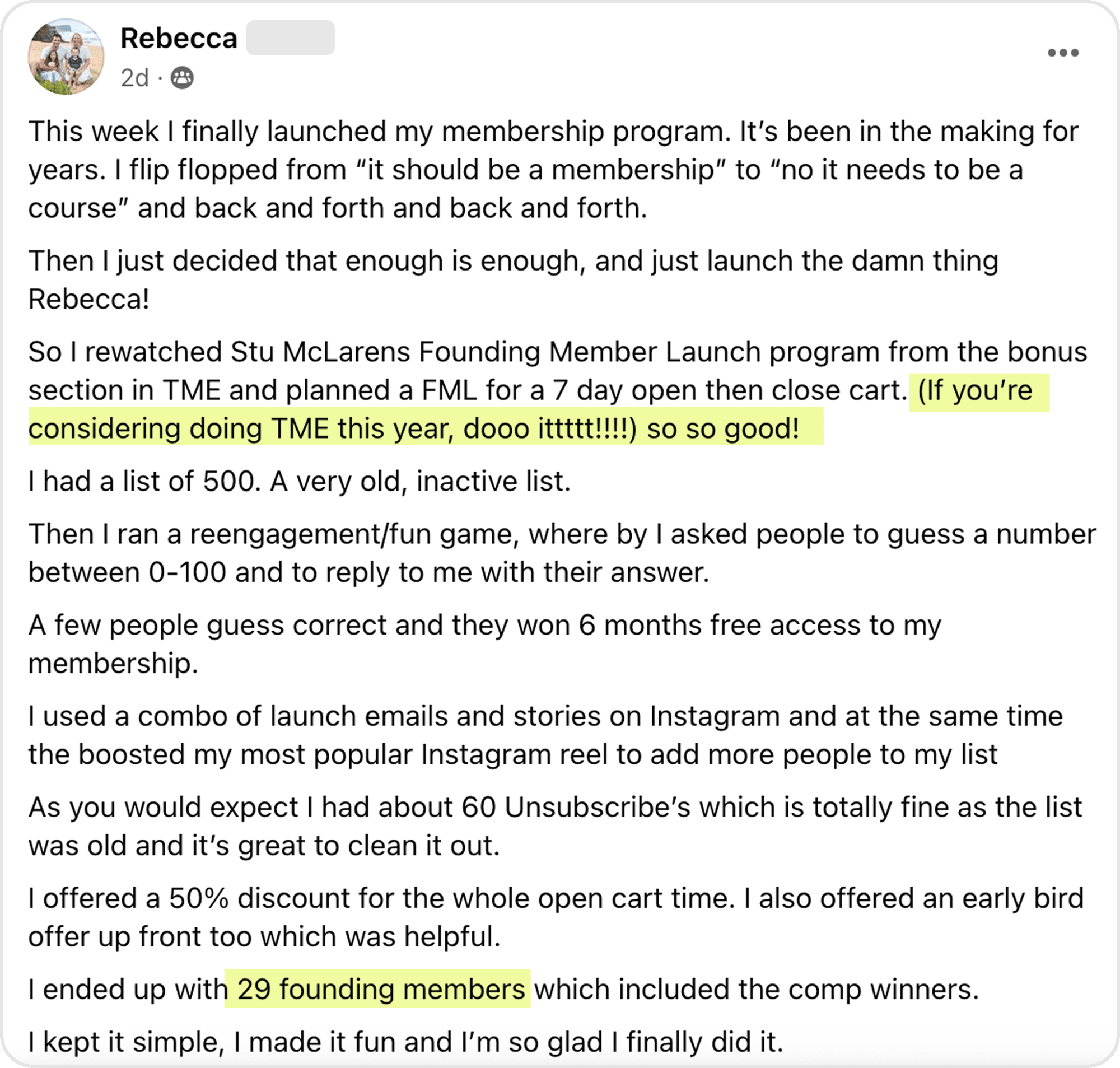1120x1068 pixels.
Task: Click the 2d post timestamp
Action: point(135,78)
